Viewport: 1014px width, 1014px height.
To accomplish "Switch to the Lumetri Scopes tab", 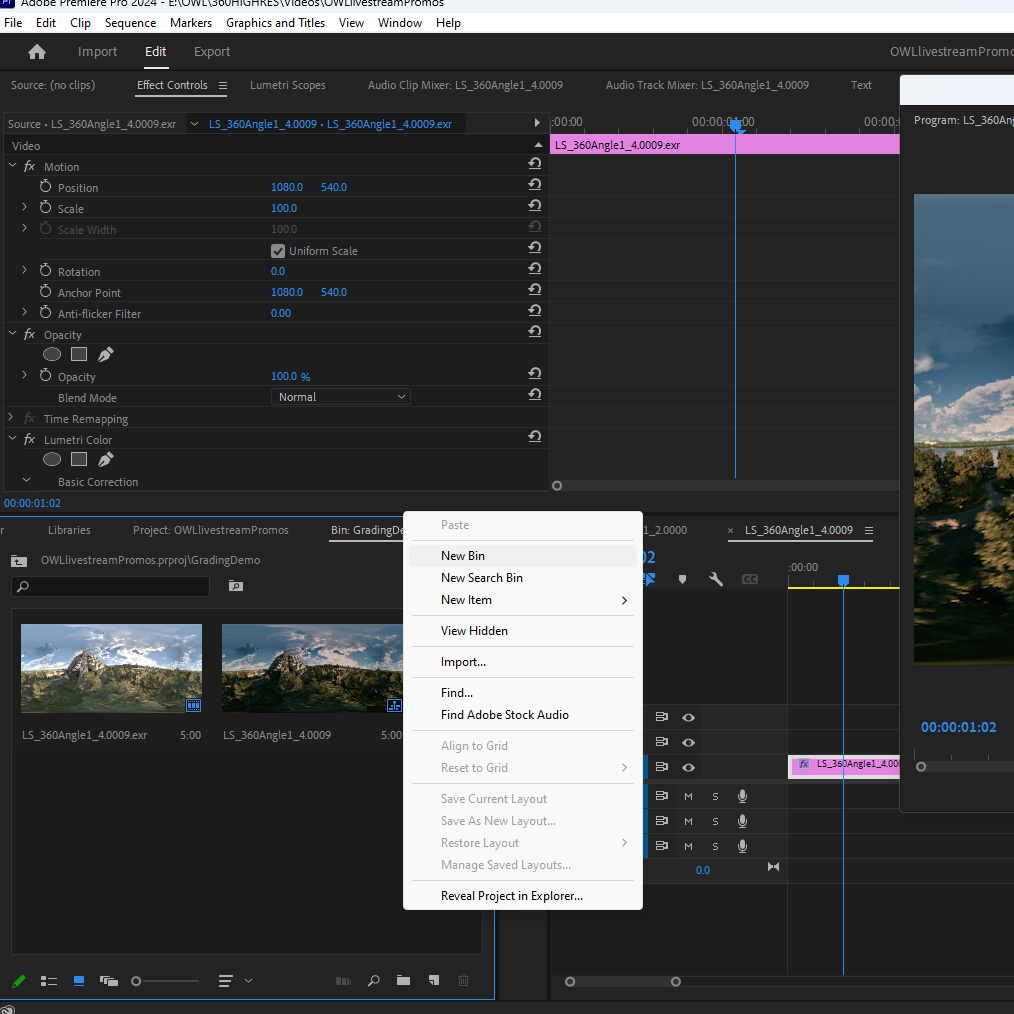I will [x=288, y=85].
